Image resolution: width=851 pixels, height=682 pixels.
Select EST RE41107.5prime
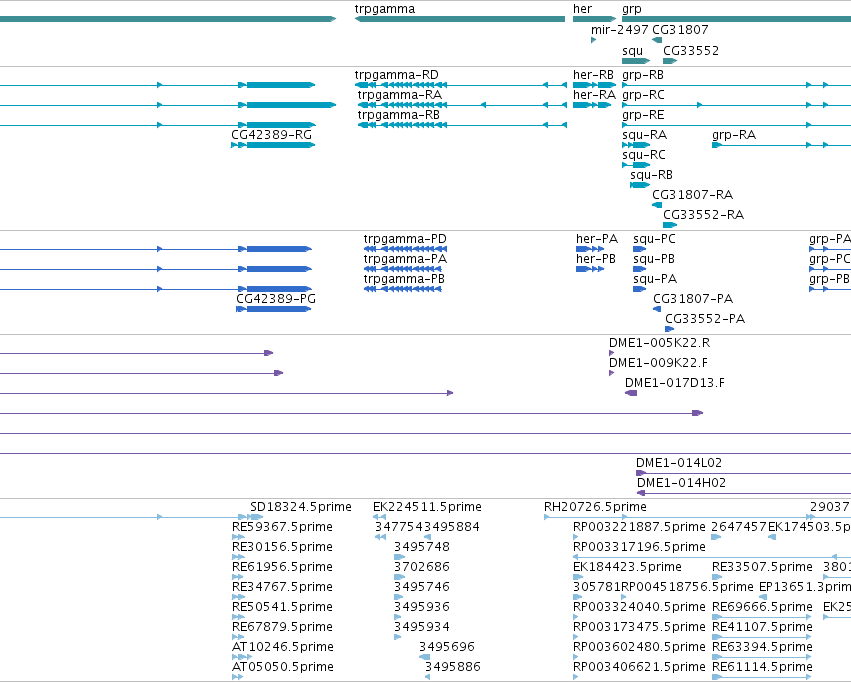(762, 628)
